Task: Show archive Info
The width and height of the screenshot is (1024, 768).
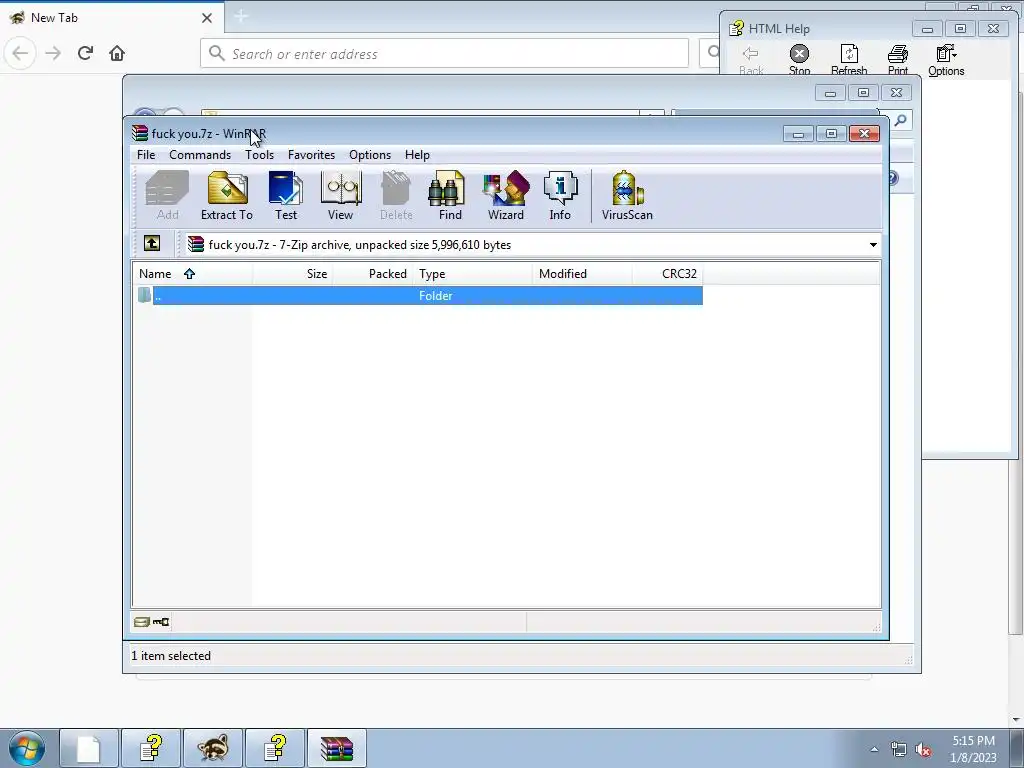Action: tap(560, 195)
